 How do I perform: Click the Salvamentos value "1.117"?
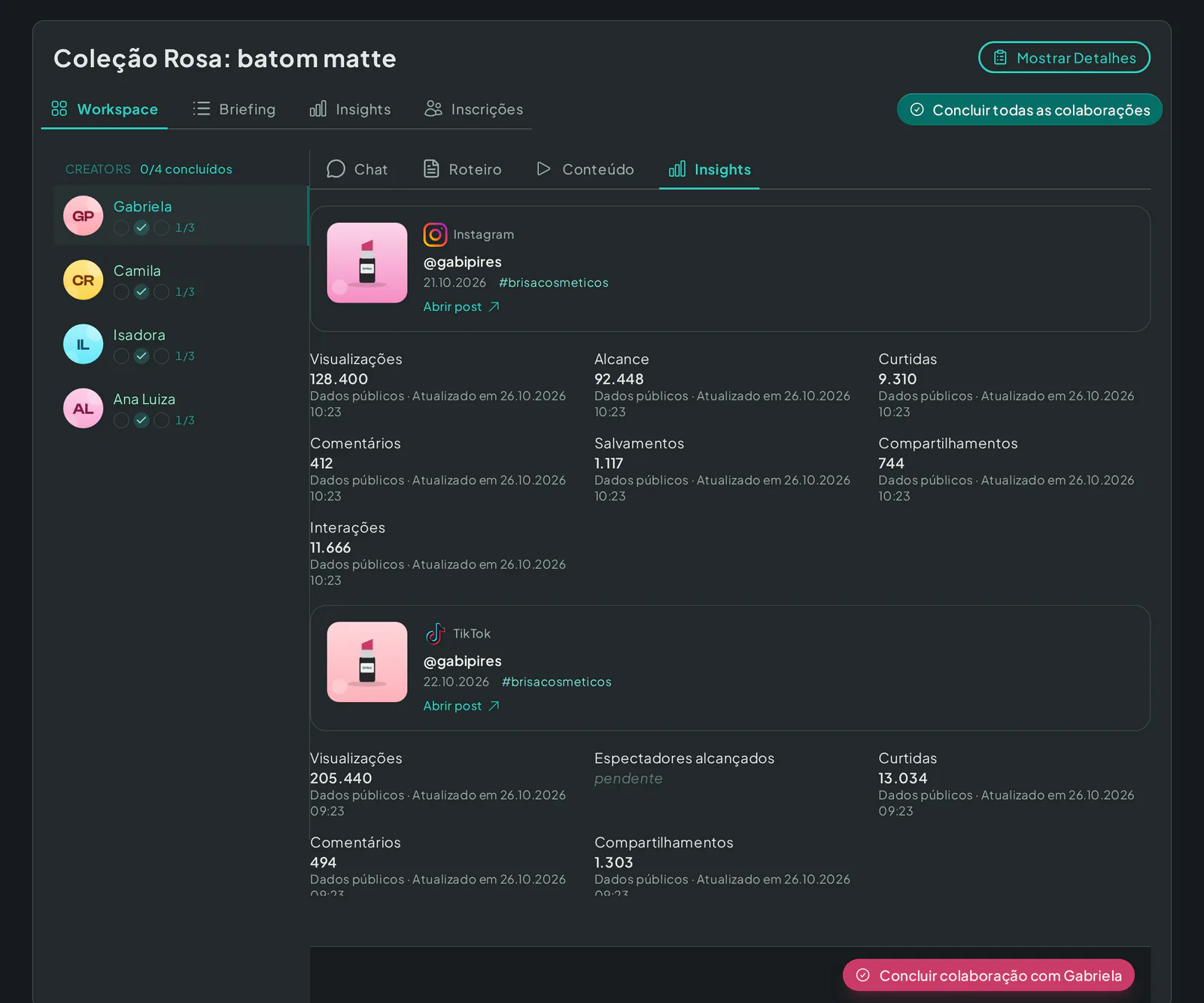tap(609, 464)
